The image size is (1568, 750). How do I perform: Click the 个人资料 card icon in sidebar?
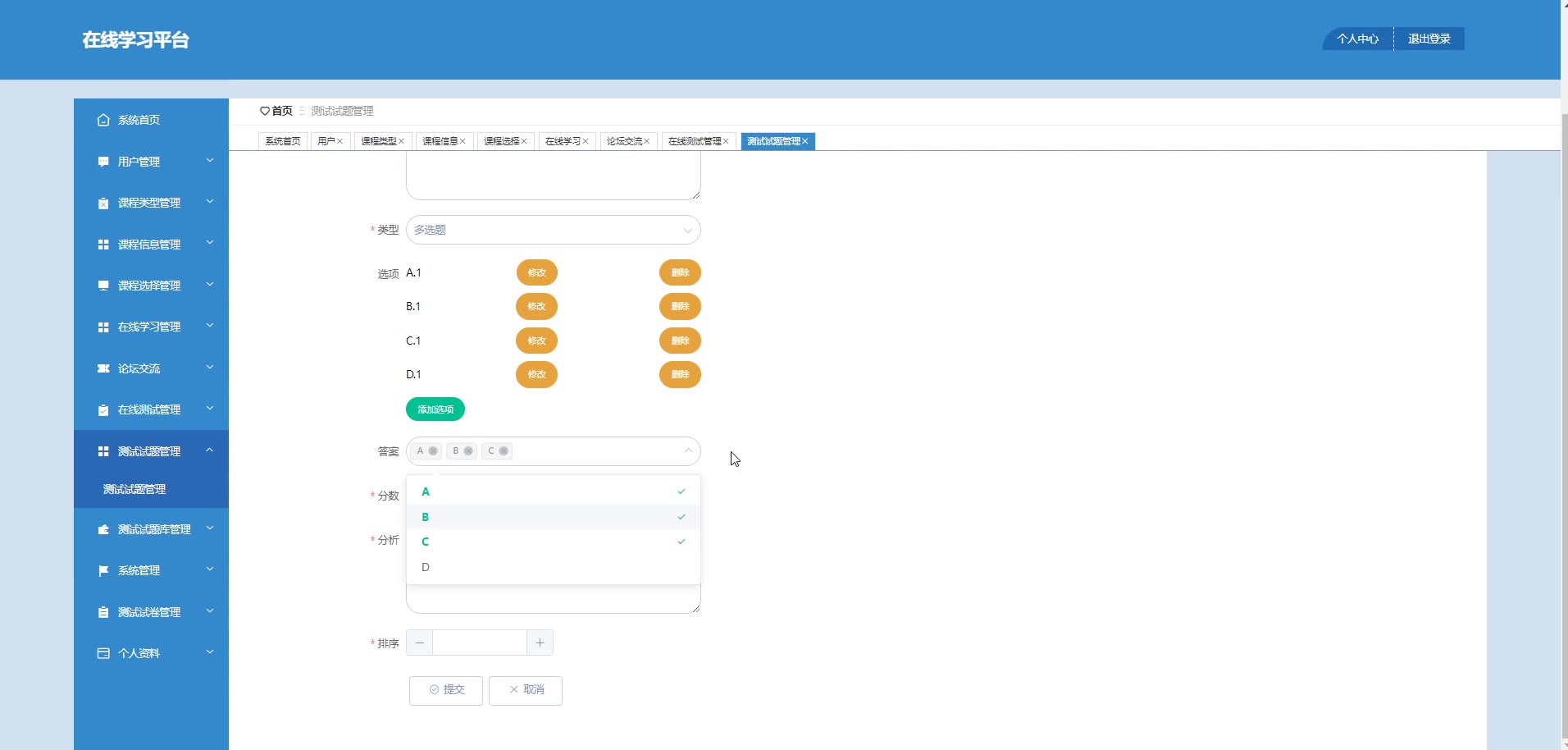click(103, 653)
